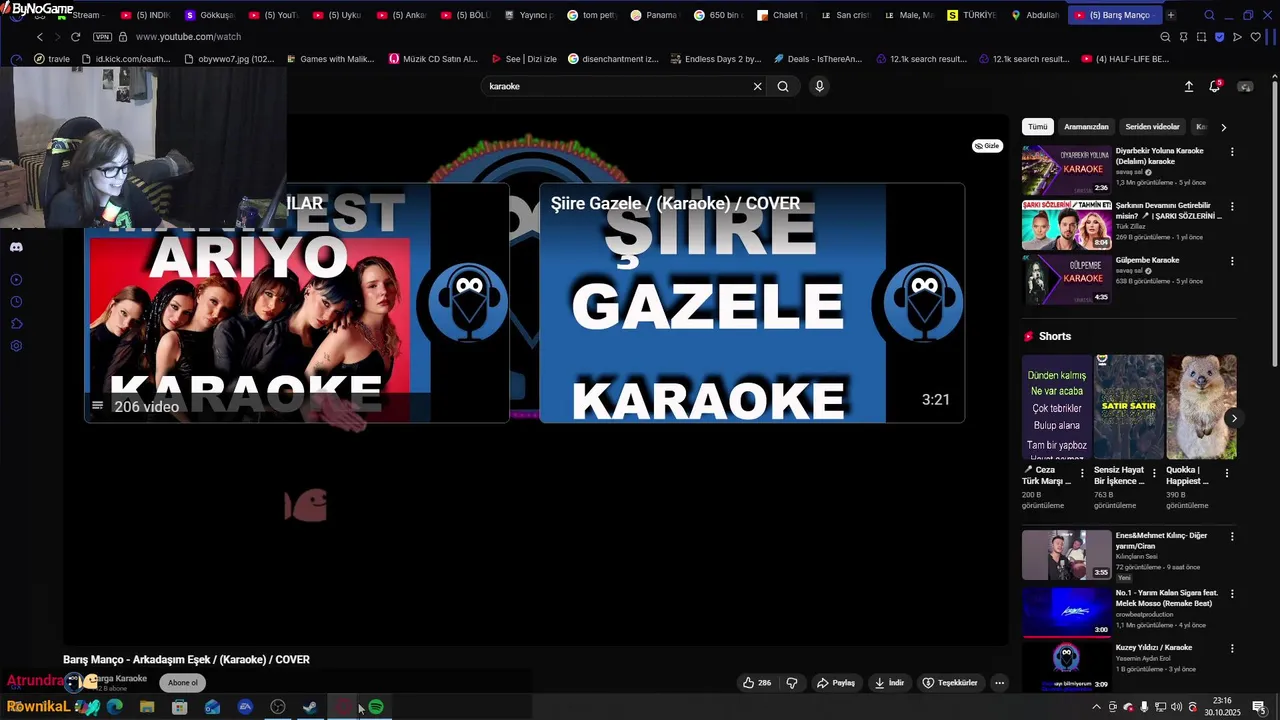This screenshot has height=720, width=1280.
Task: Click the taskbar clock showing 23:16
Action: pyautogui.click(x=1222, y=707)
